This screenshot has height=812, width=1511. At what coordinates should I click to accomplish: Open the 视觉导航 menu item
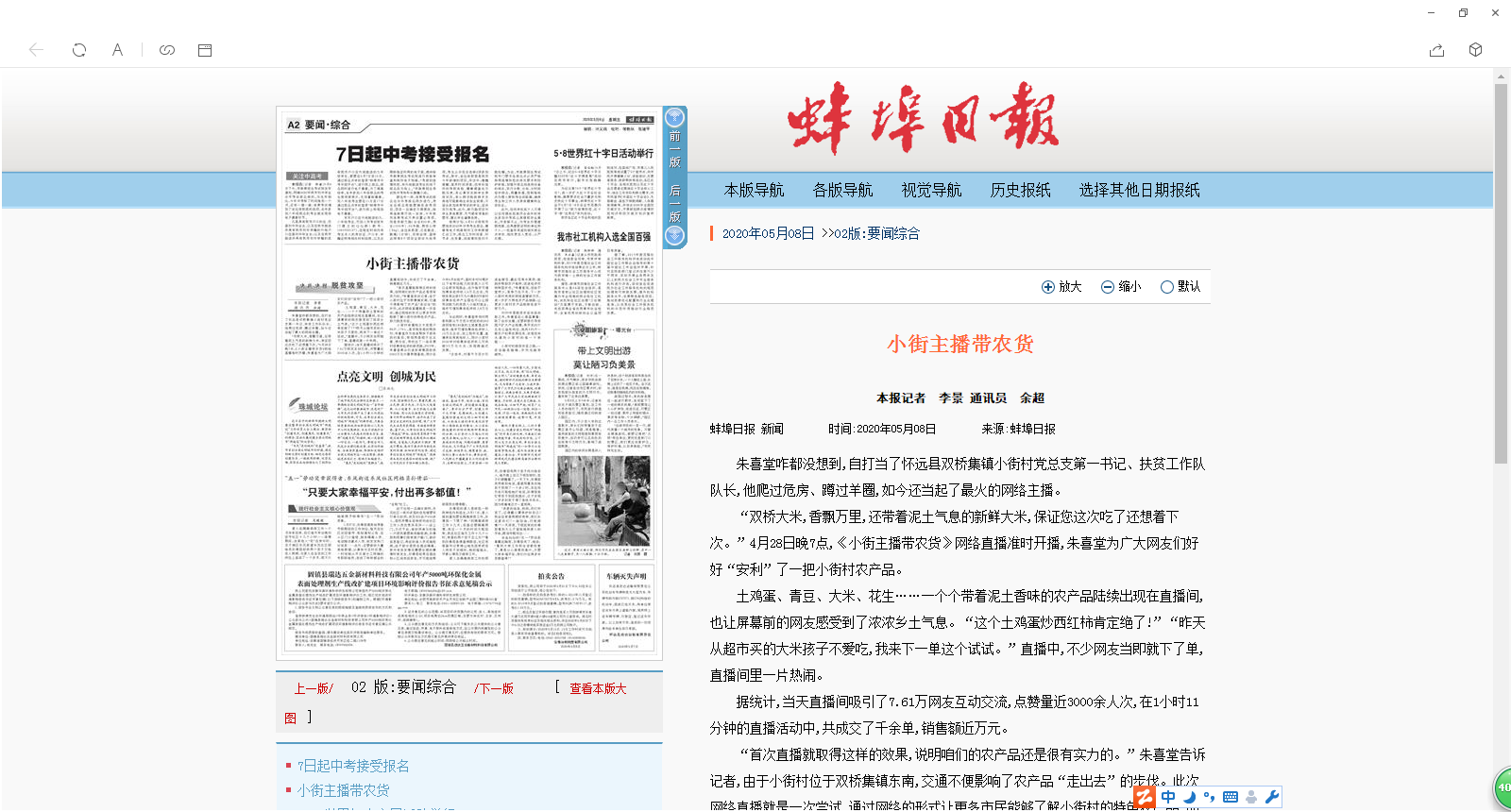tap(931, 190)
